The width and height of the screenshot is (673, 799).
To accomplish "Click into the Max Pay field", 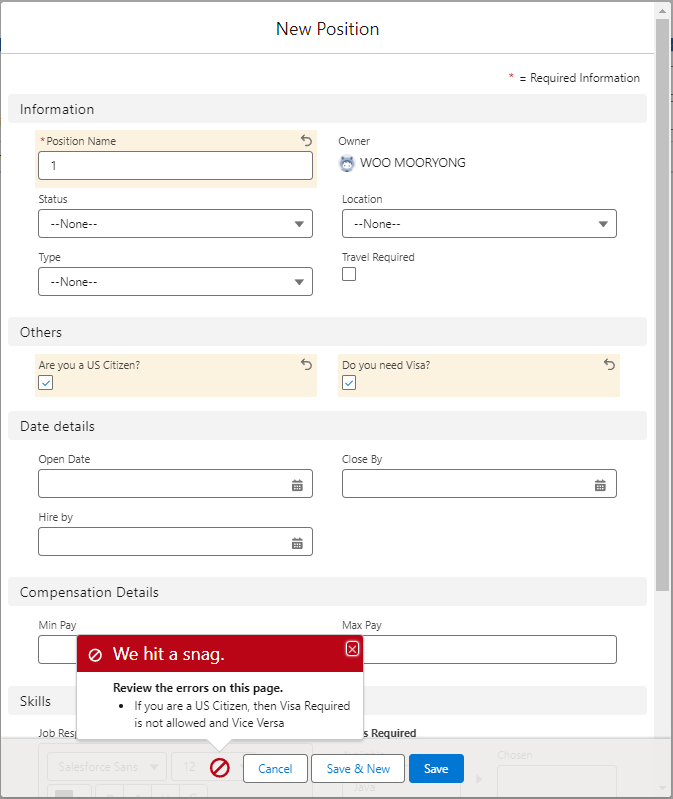I will click(x=490, y=650).
